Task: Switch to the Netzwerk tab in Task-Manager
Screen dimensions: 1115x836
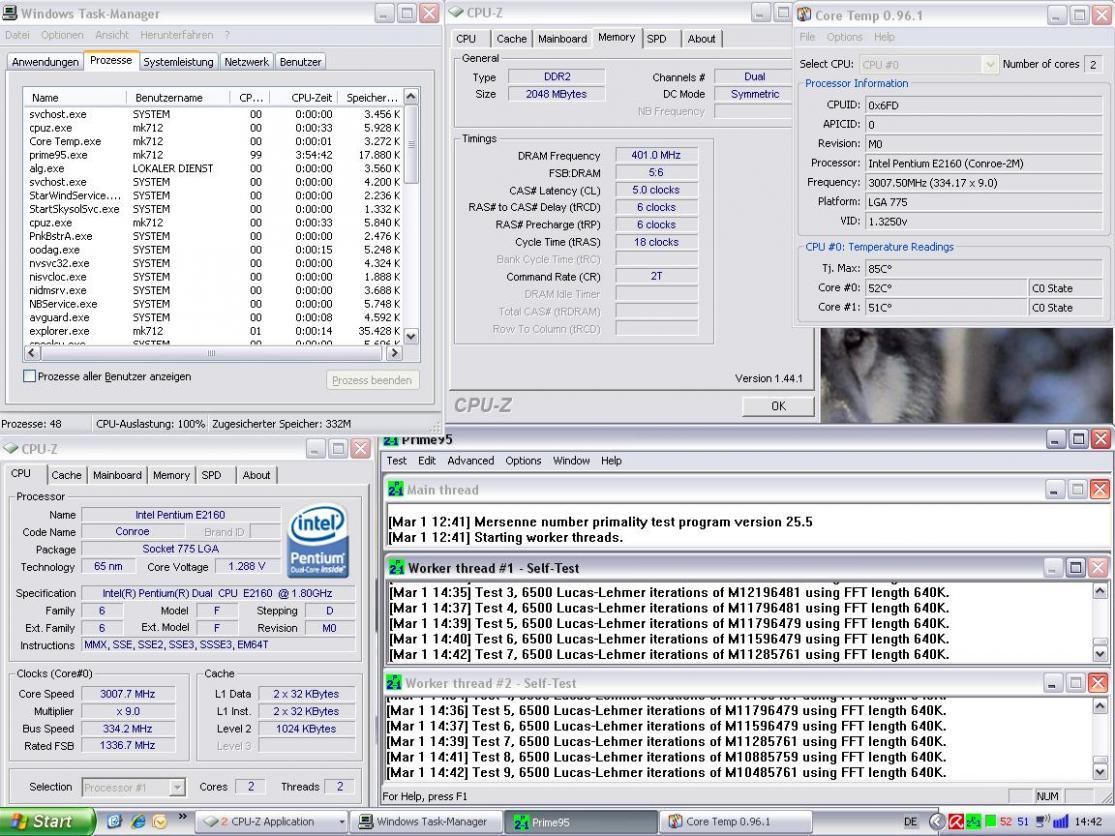Action: click(x=246, y=62)
